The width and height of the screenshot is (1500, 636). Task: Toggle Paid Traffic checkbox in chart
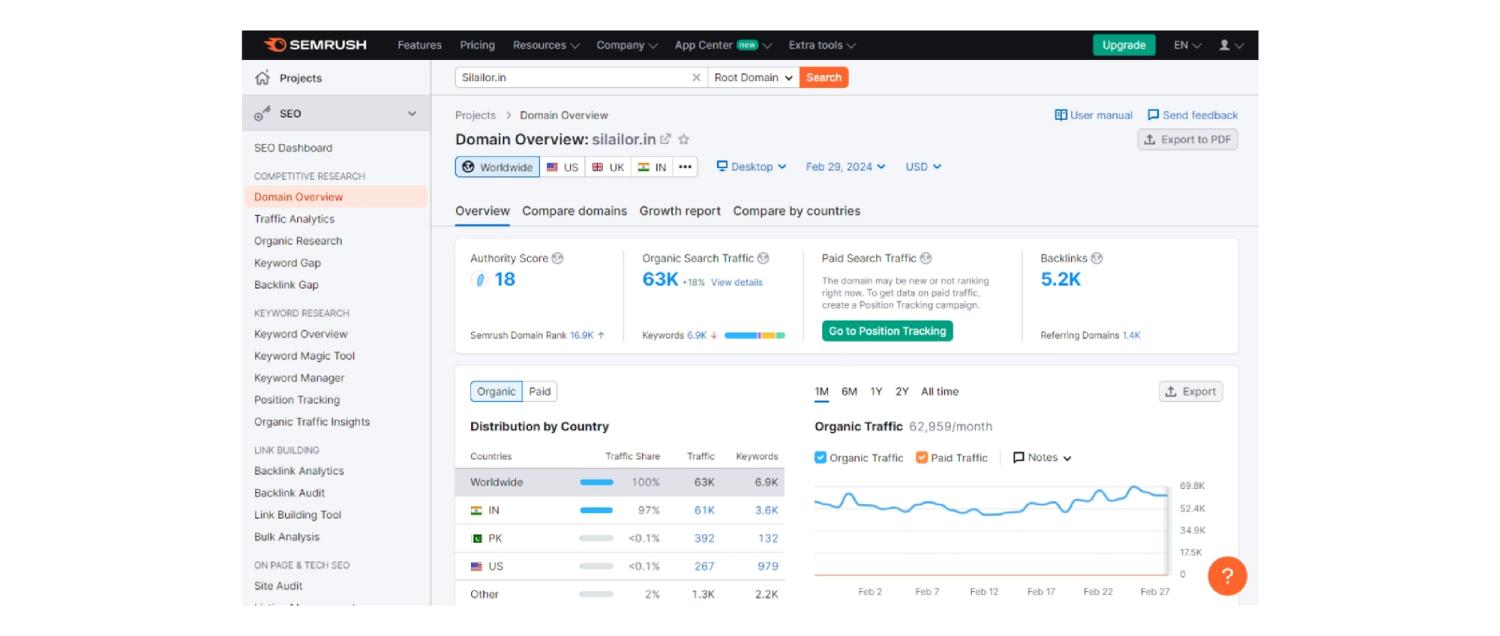tap(922, 457)
